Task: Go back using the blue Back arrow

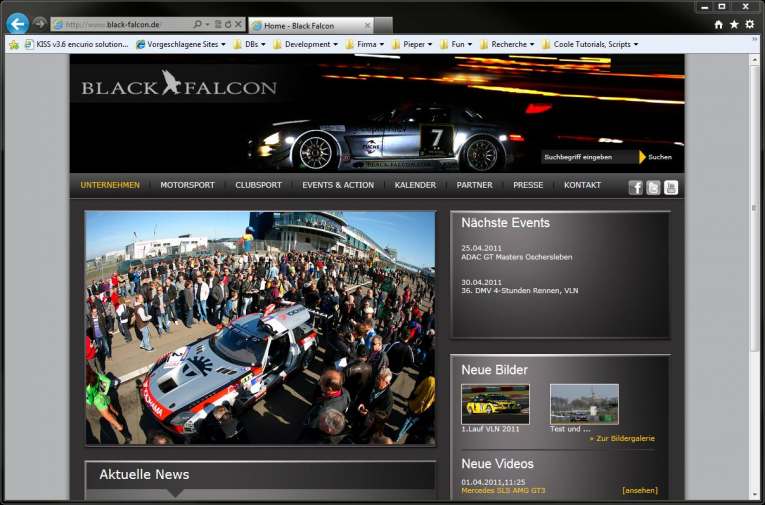Action: (x=18, y=23)
